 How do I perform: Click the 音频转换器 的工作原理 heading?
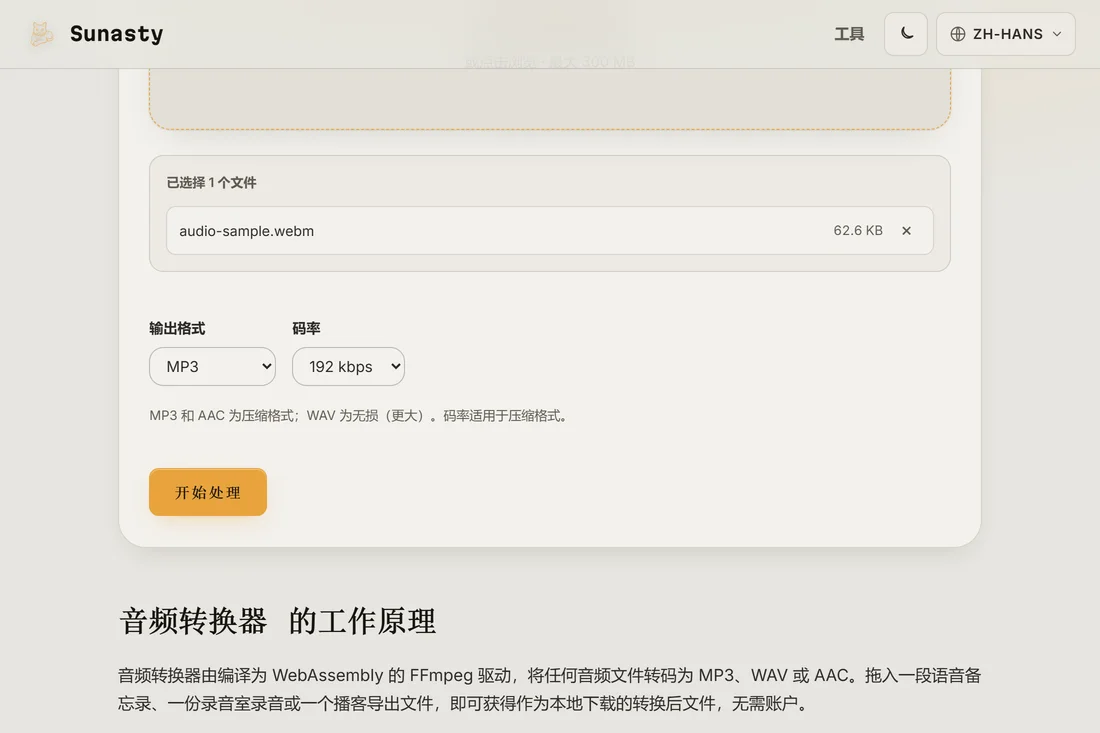(278, 621)
